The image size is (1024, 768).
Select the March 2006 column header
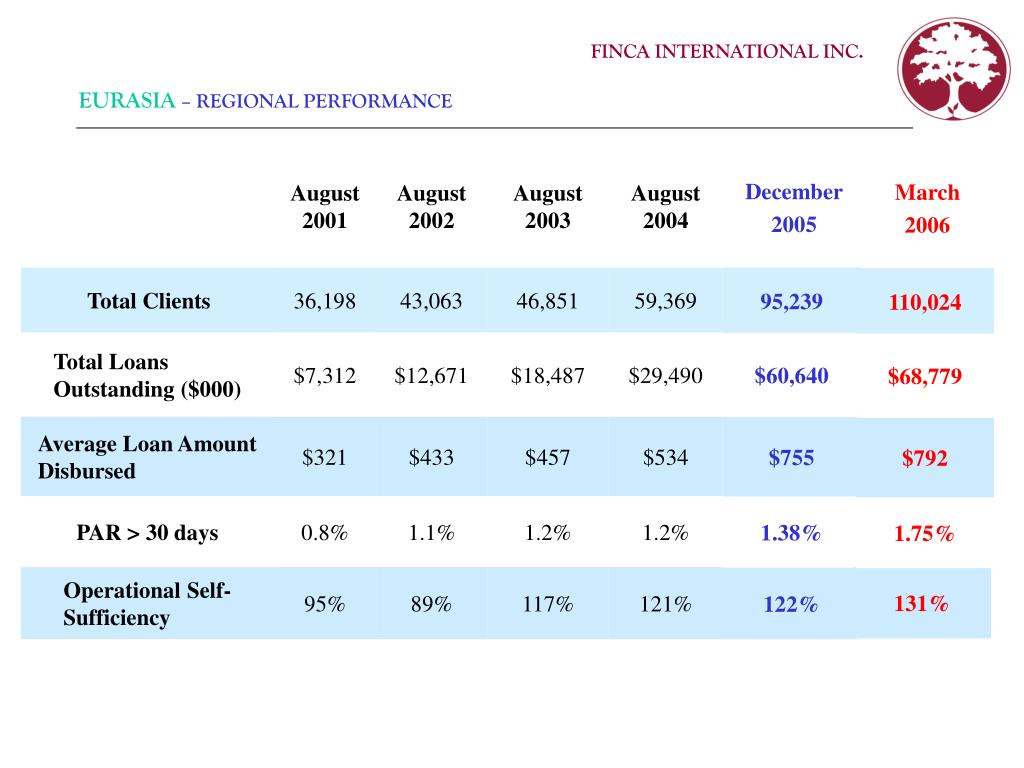[x=926, y=208]
